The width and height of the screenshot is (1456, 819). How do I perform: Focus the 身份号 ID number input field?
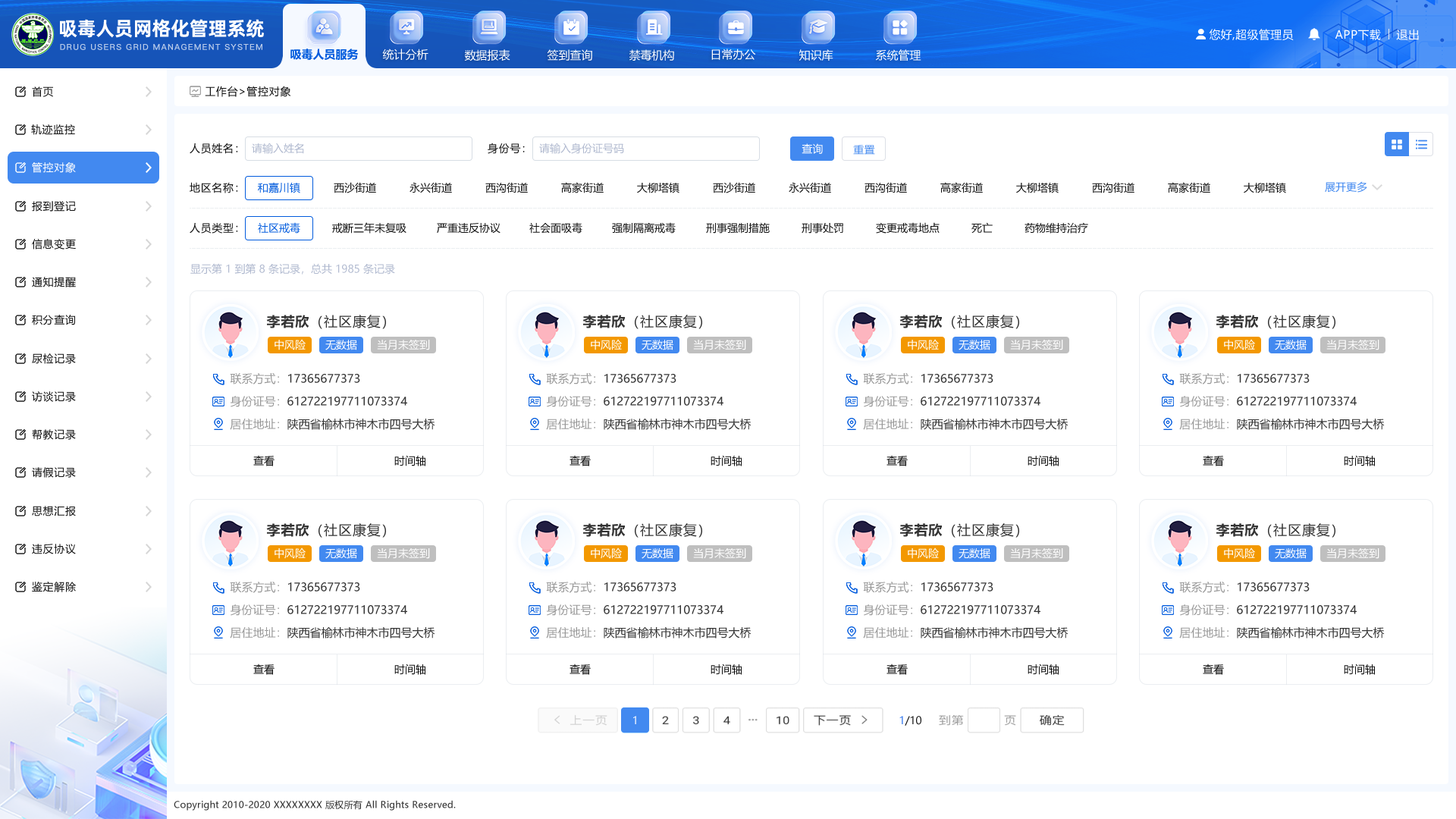click(x=645, y=149)
